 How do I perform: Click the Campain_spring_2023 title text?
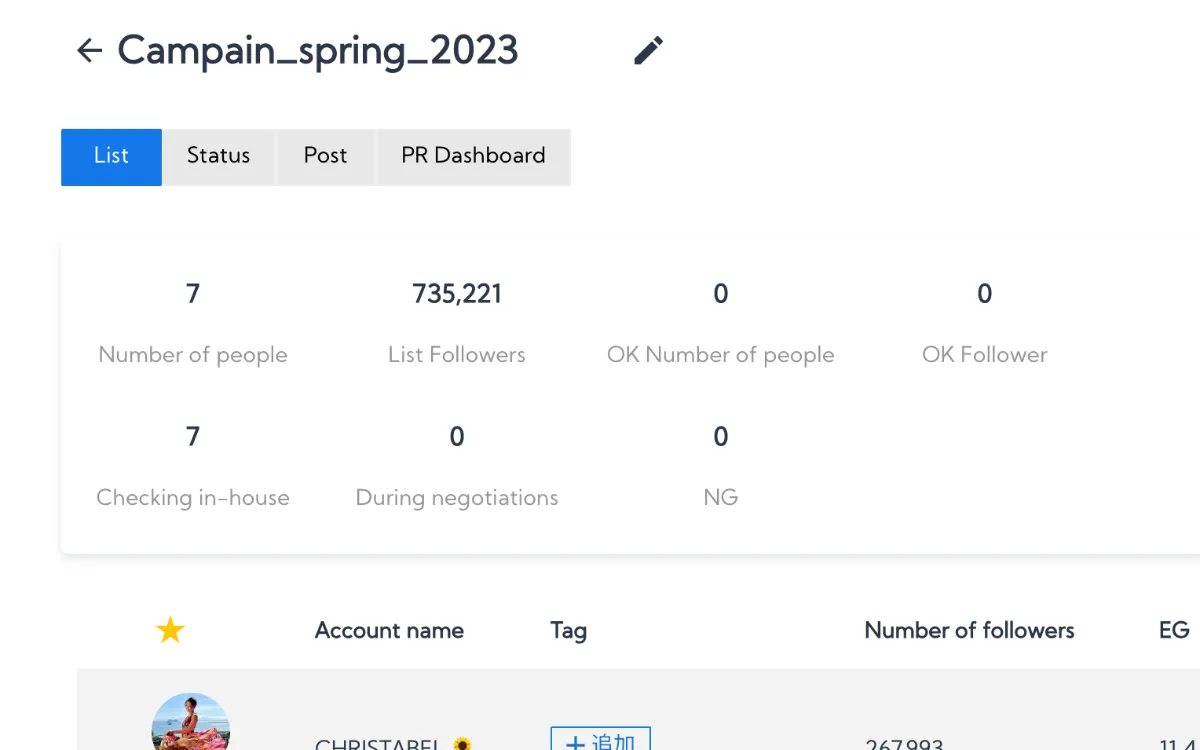pyautogui.click(x=318, y=51)
